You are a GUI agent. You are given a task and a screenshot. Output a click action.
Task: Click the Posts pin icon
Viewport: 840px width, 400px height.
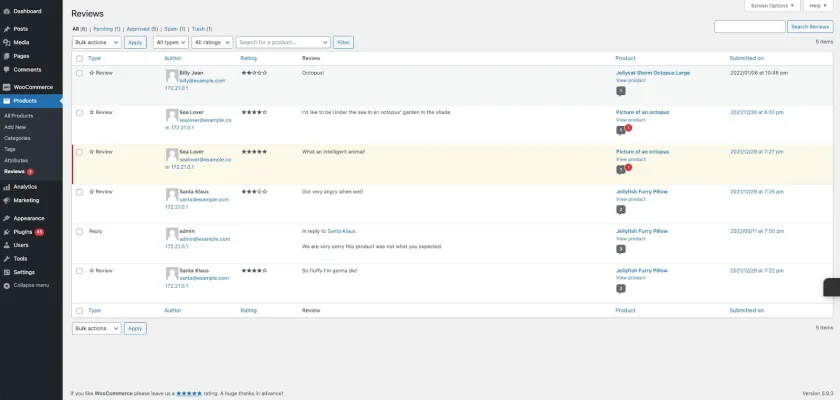[x=6, y=29]
